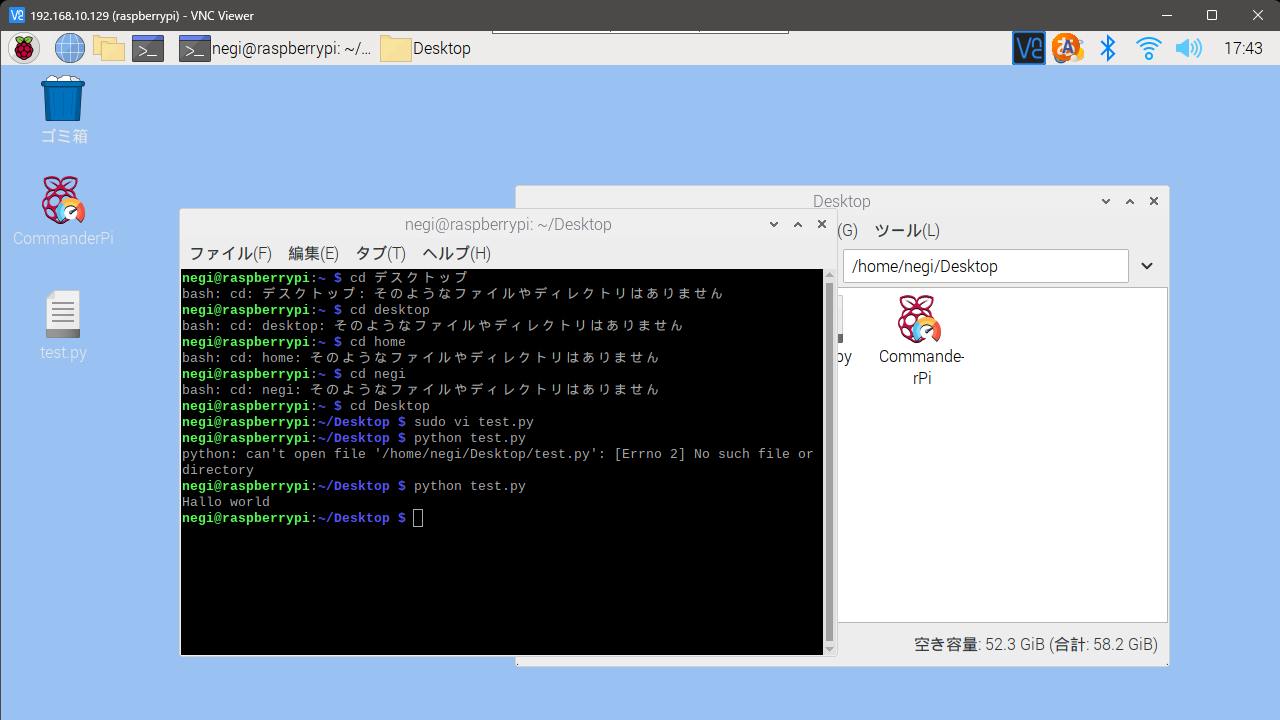Open the file manager from the taskbar
This screenshot has height=720, width=1280.
(x=108, y=48)
